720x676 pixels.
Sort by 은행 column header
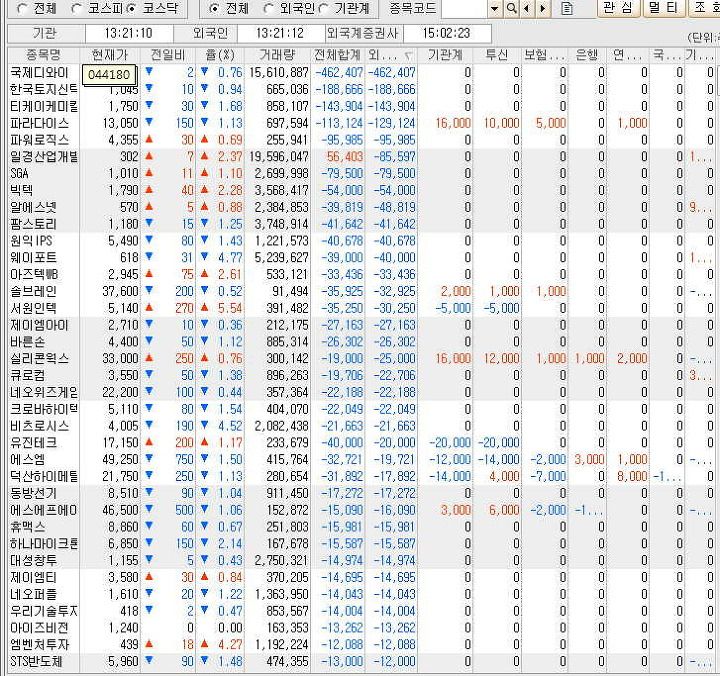tap(587, 55)
